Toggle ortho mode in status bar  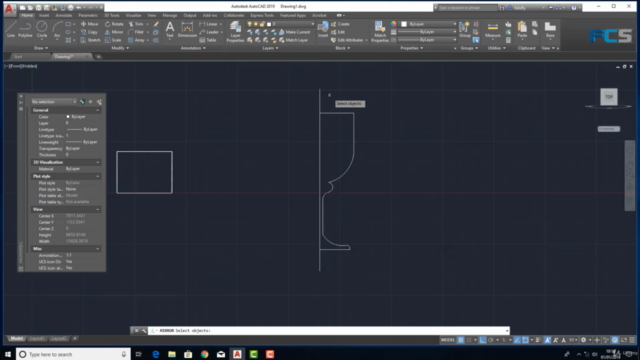(x=482, y=340)
